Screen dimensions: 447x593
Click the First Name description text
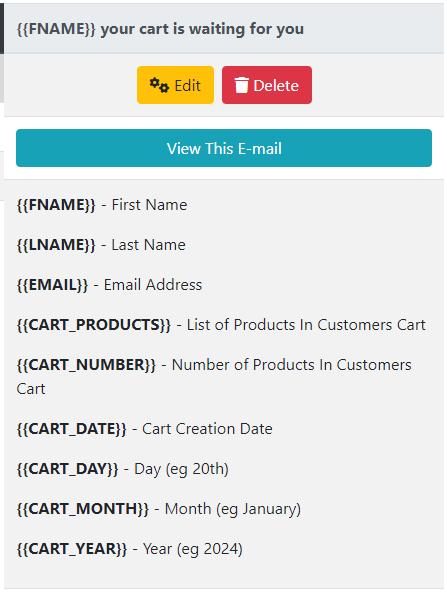149,205
